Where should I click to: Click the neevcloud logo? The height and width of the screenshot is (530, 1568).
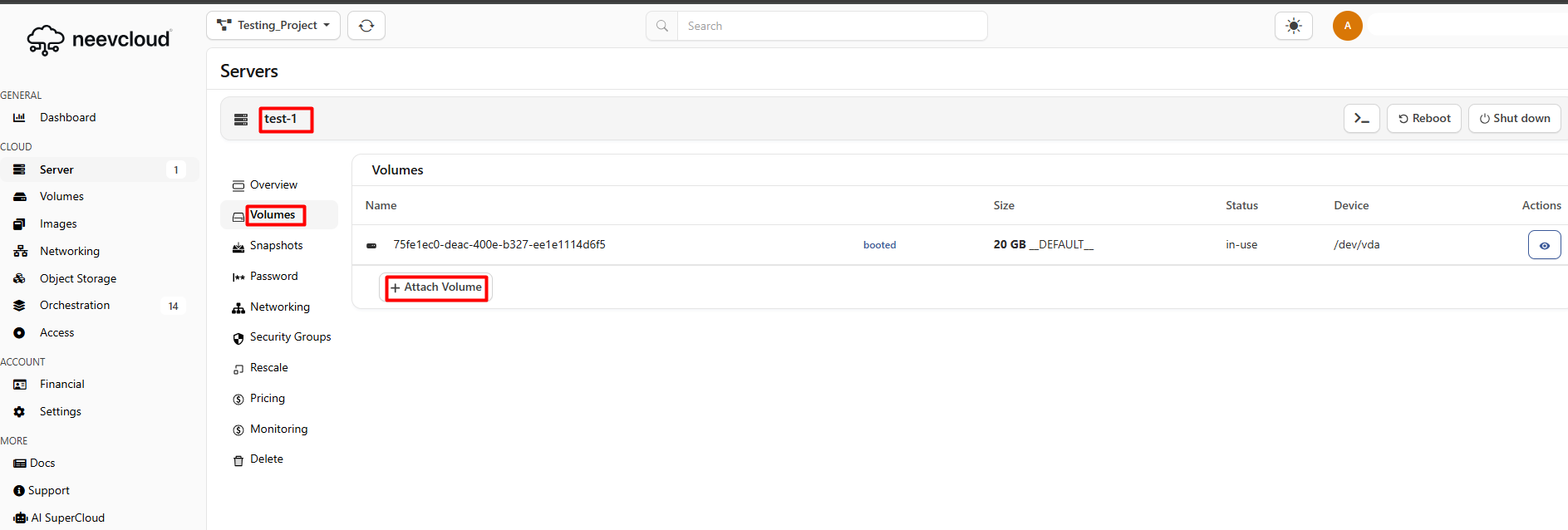99,39
